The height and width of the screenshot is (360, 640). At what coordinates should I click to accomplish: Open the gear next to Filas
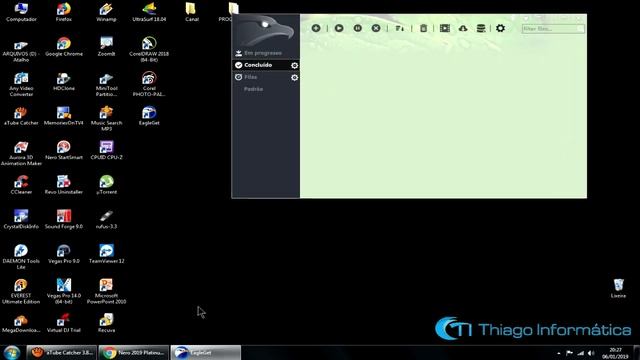[x=294, y=78]
